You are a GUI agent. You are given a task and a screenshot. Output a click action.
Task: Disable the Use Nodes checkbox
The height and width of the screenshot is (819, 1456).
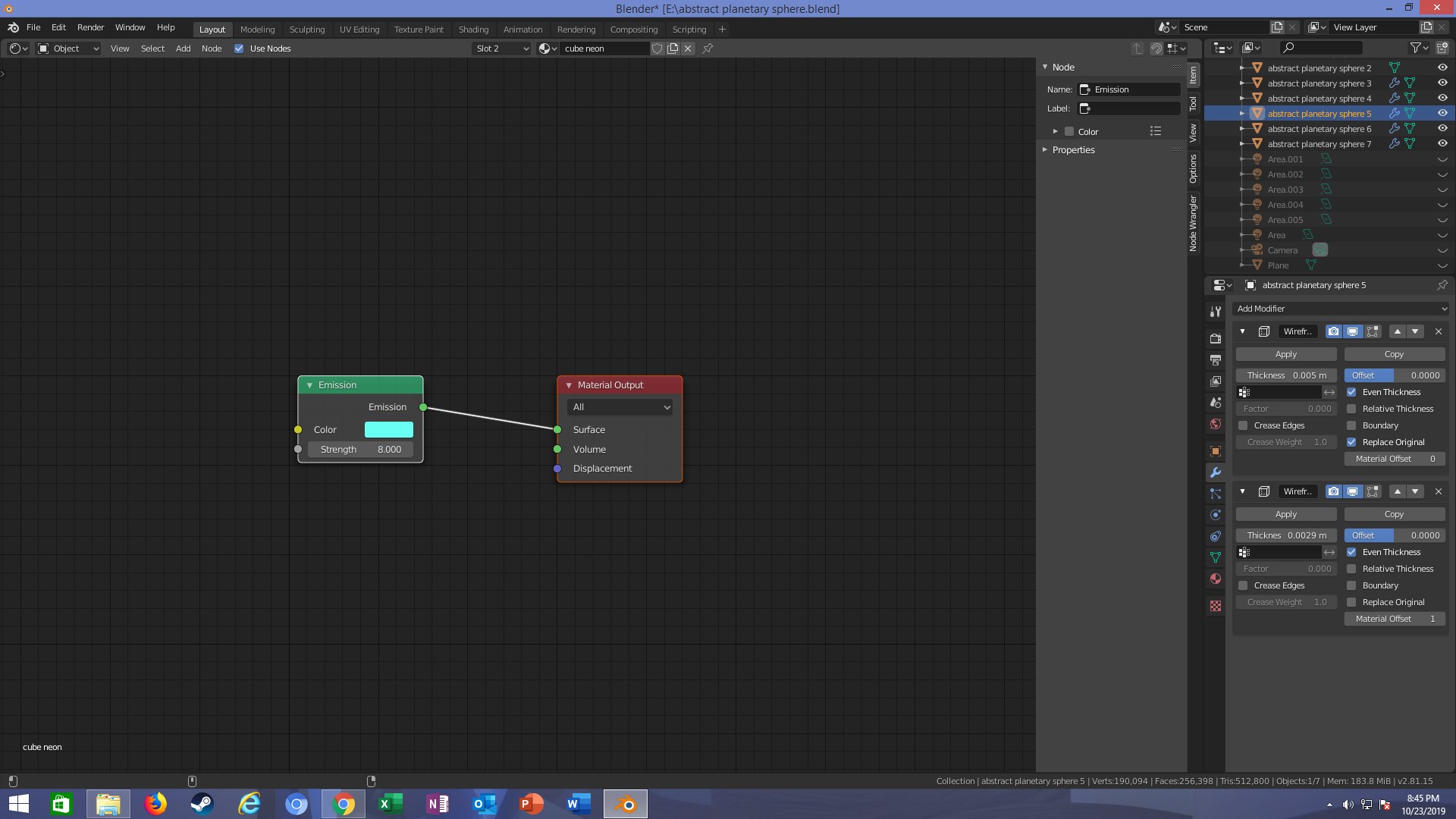(239, 49)
